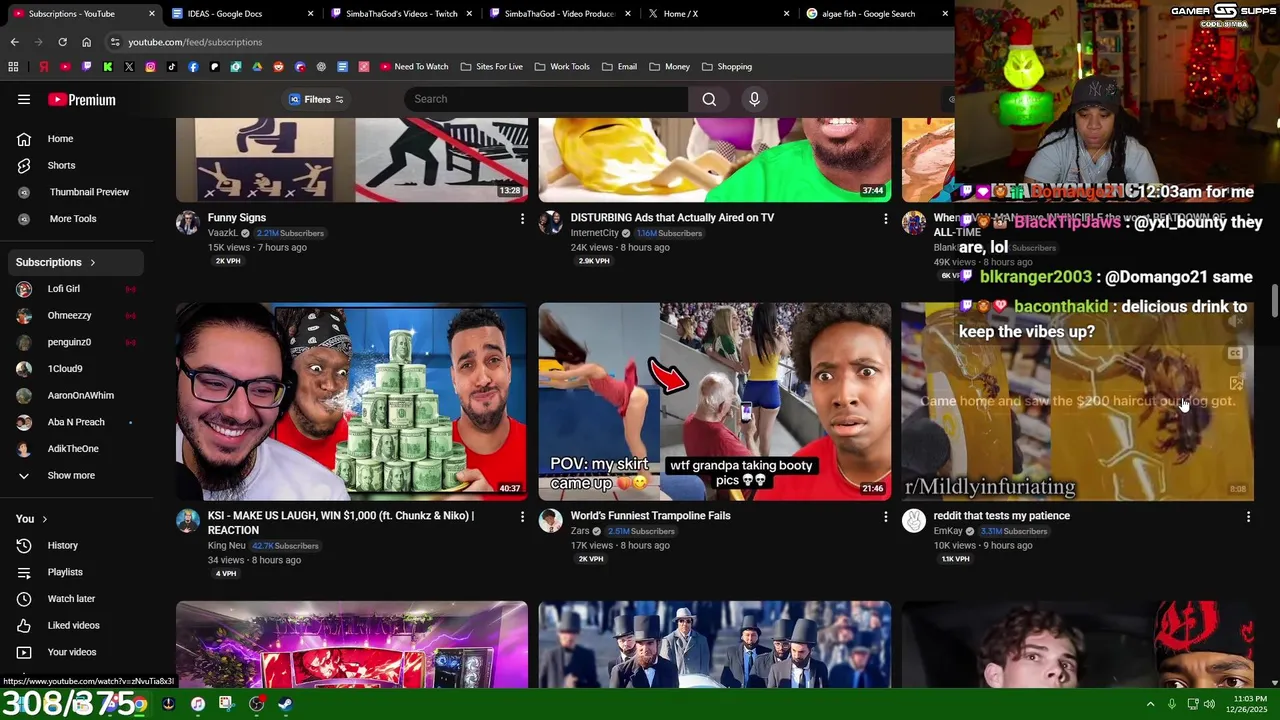The width and height of the screenshot is (1280, 720).
Task: Expand the You section chevron
Action: (x=44, y=519)
